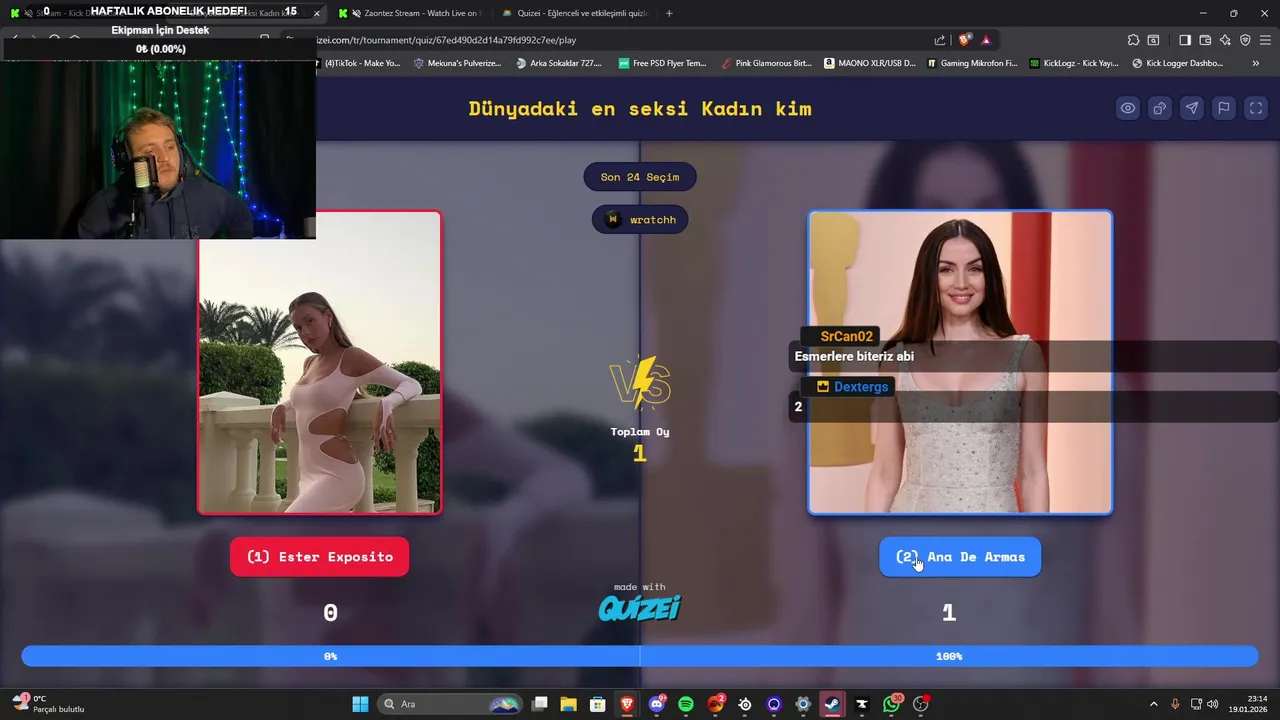Open the Arka Sokaklar 727 bookmark
Image resolution: width=1280 pixels, height=720 pixels.
click(x=558, y=63)
